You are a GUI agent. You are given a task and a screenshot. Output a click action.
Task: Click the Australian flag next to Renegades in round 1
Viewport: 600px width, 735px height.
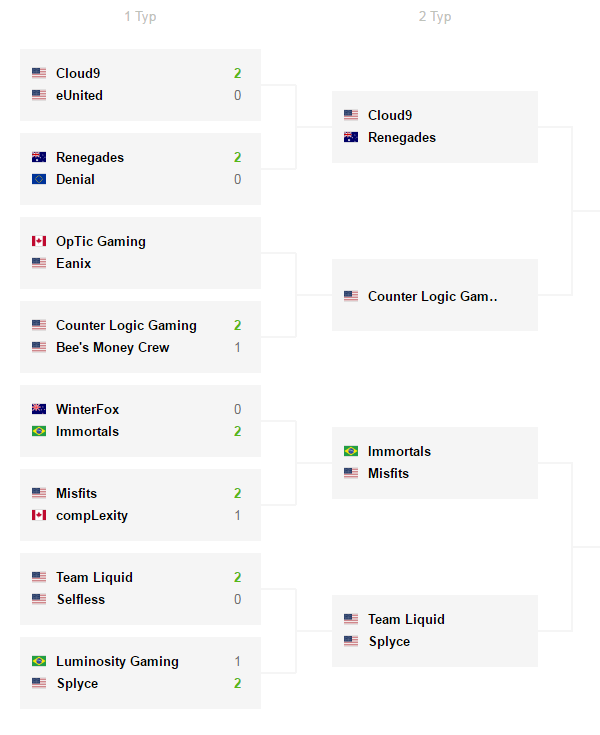point(39,158)
